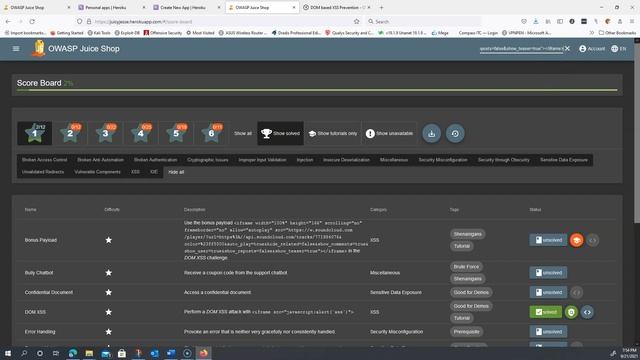This screenshot has width=640, height=360.
Task: Click Show all difficulties button
Action: [243, 133]
